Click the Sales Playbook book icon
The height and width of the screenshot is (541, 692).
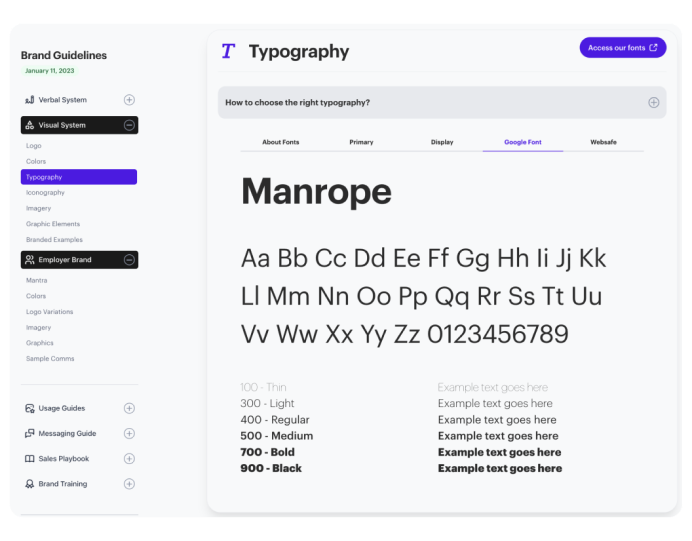(x=30, y=458)
